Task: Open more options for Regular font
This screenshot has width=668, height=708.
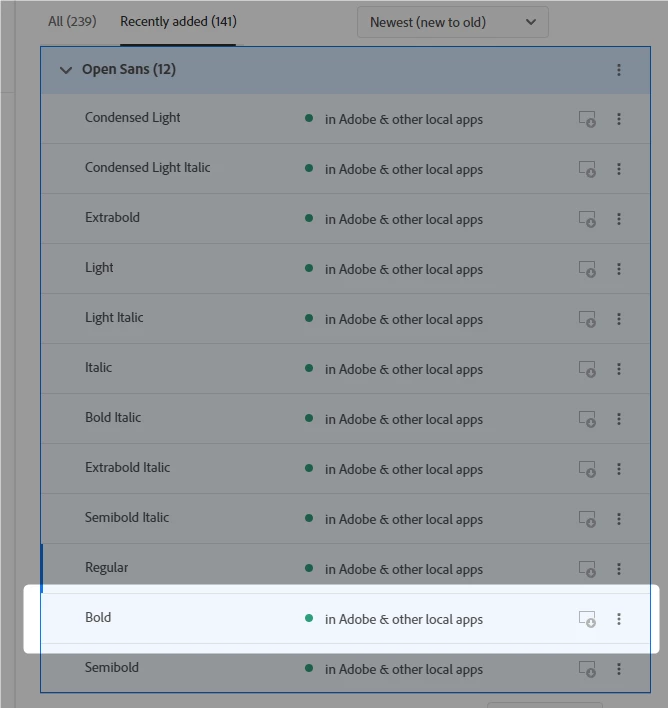Action: coord(619,569)
